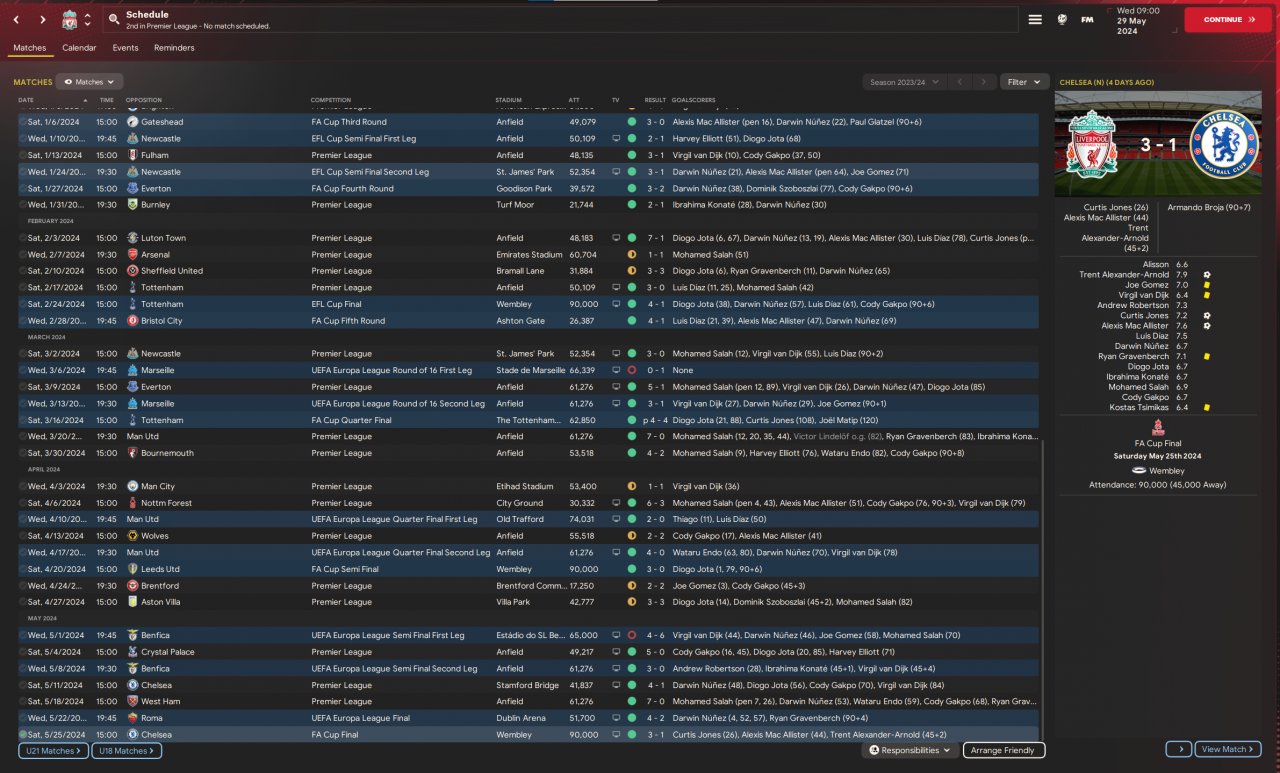Click the Liverpool club badge in header
The image size is (1280, 773).
click(69, 19)
